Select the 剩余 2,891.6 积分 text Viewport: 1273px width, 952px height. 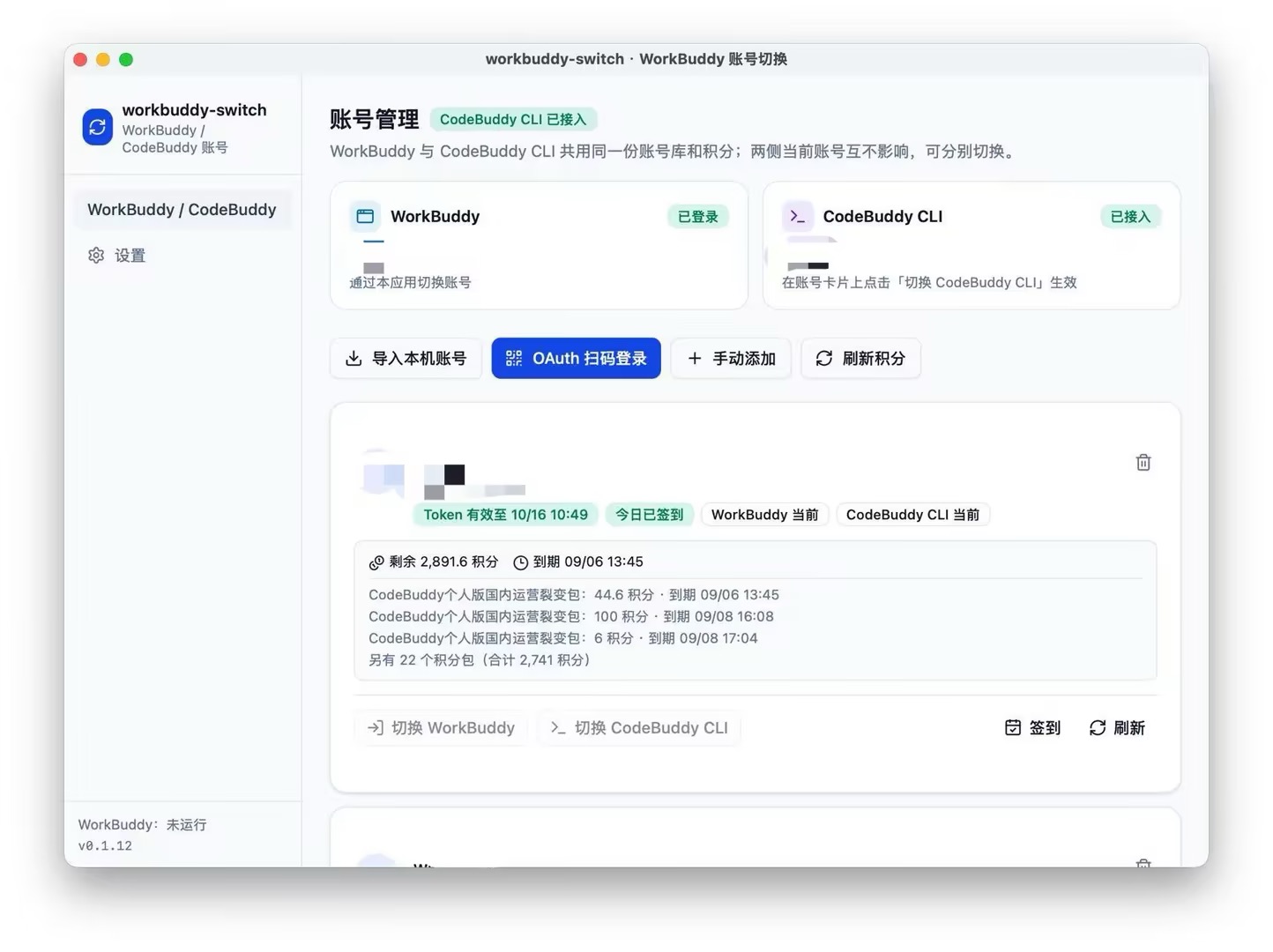tap(443, 562)
